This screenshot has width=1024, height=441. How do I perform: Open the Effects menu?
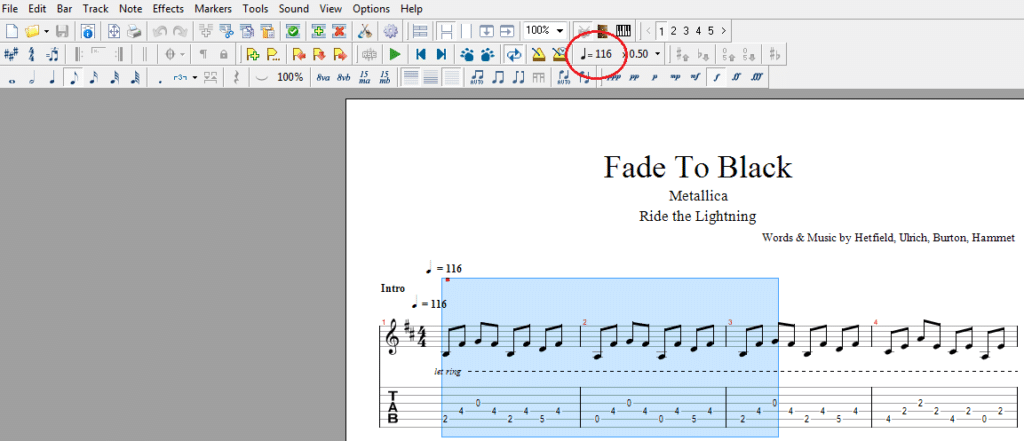(x=168, y=8)
